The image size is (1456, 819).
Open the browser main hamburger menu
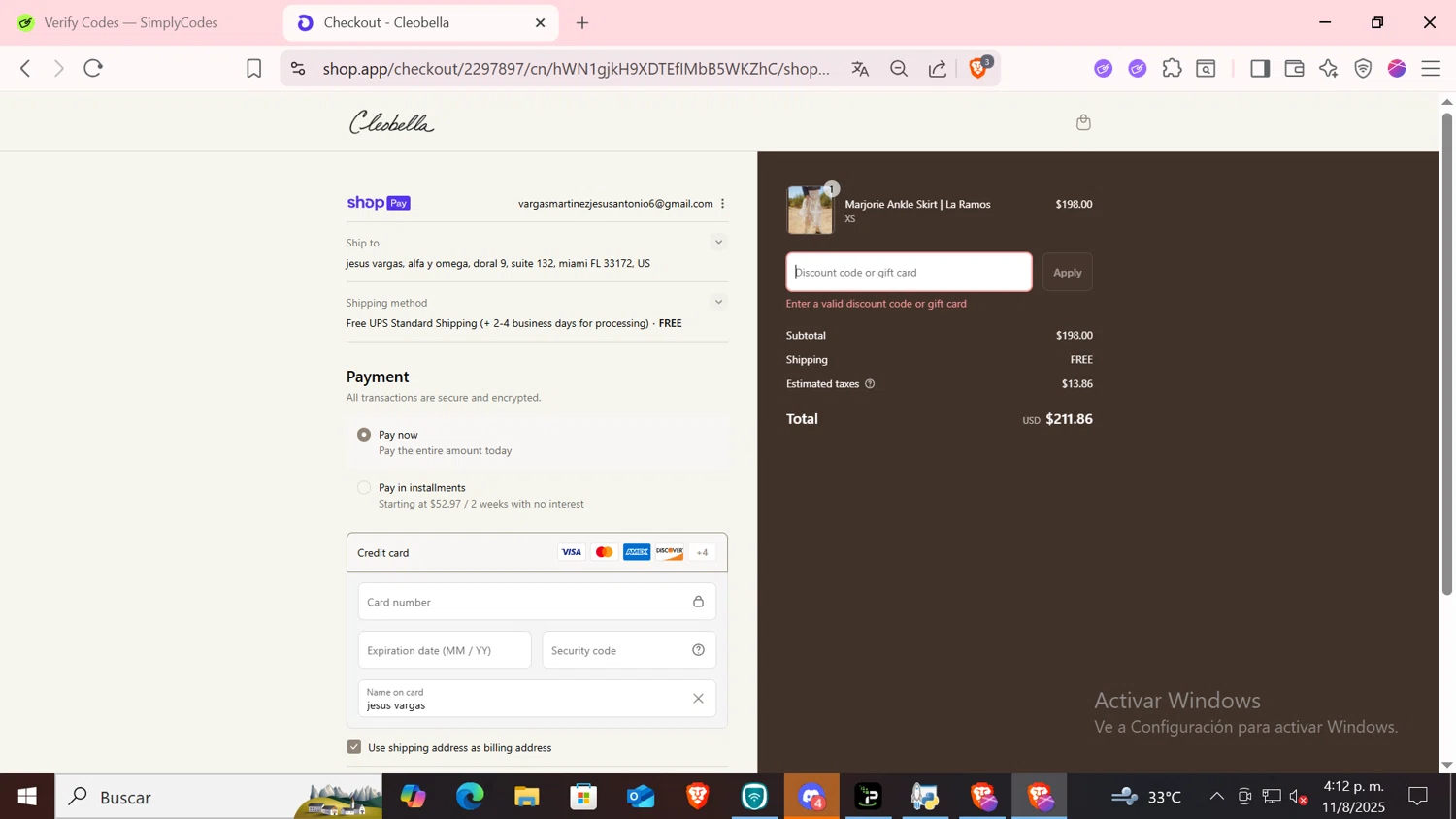point(1431,68)
